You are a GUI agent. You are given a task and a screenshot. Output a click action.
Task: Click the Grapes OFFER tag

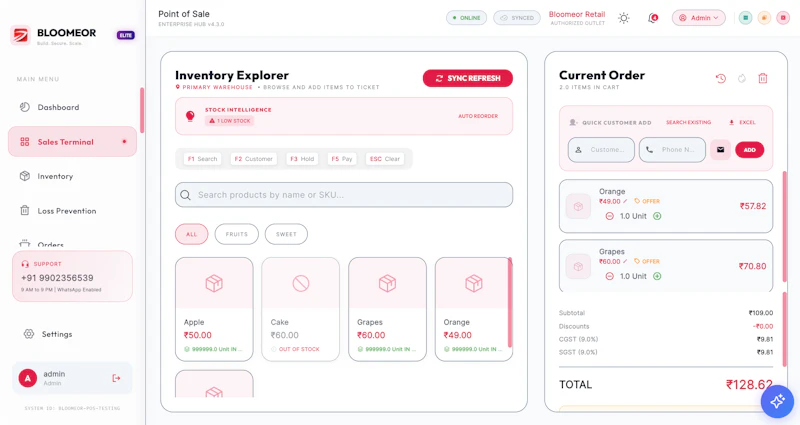647,262
